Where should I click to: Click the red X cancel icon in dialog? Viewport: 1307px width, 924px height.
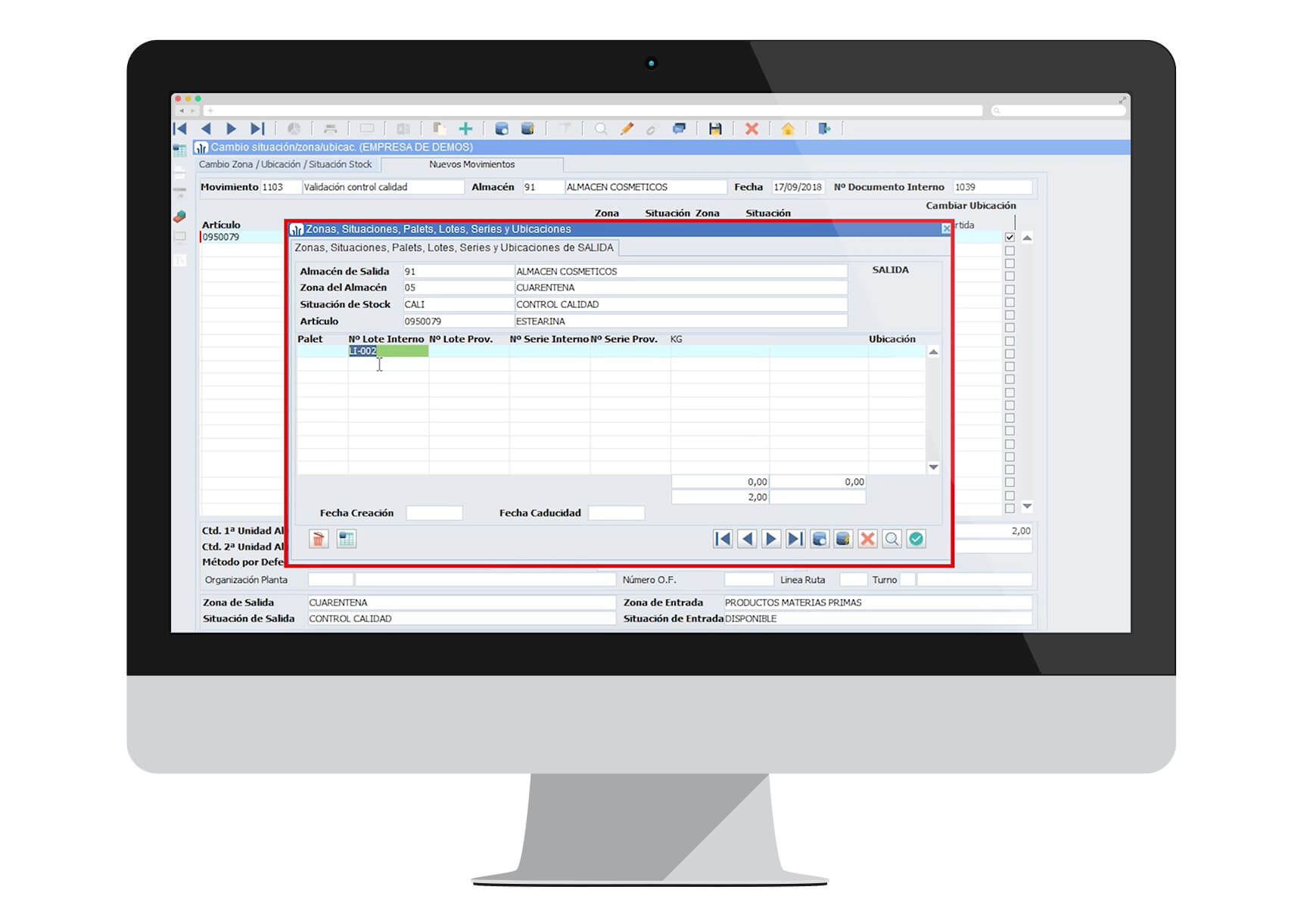[x=867, y=539]
